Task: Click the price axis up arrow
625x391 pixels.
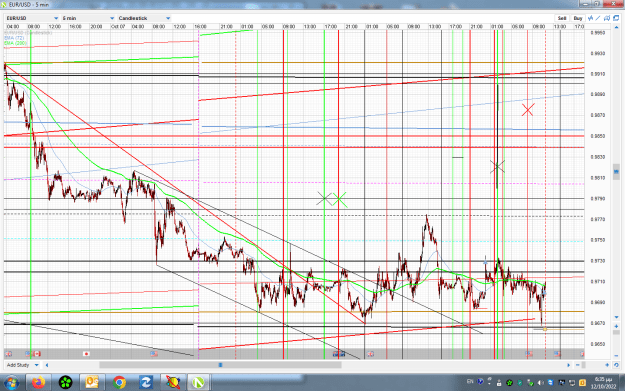Action: (616, 29)
